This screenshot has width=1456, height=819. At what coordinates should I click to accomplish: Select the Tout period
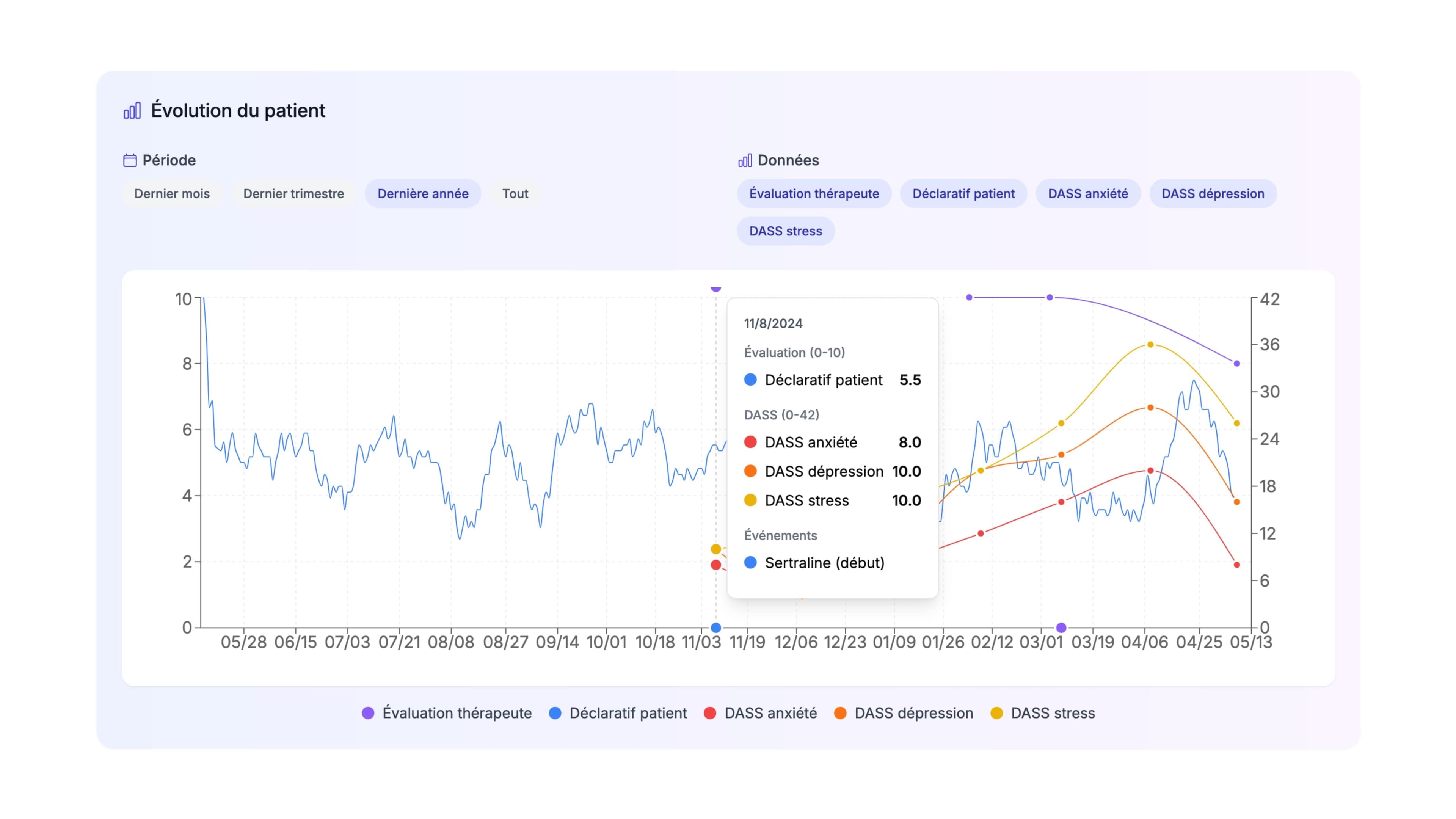tap(515, 194)
